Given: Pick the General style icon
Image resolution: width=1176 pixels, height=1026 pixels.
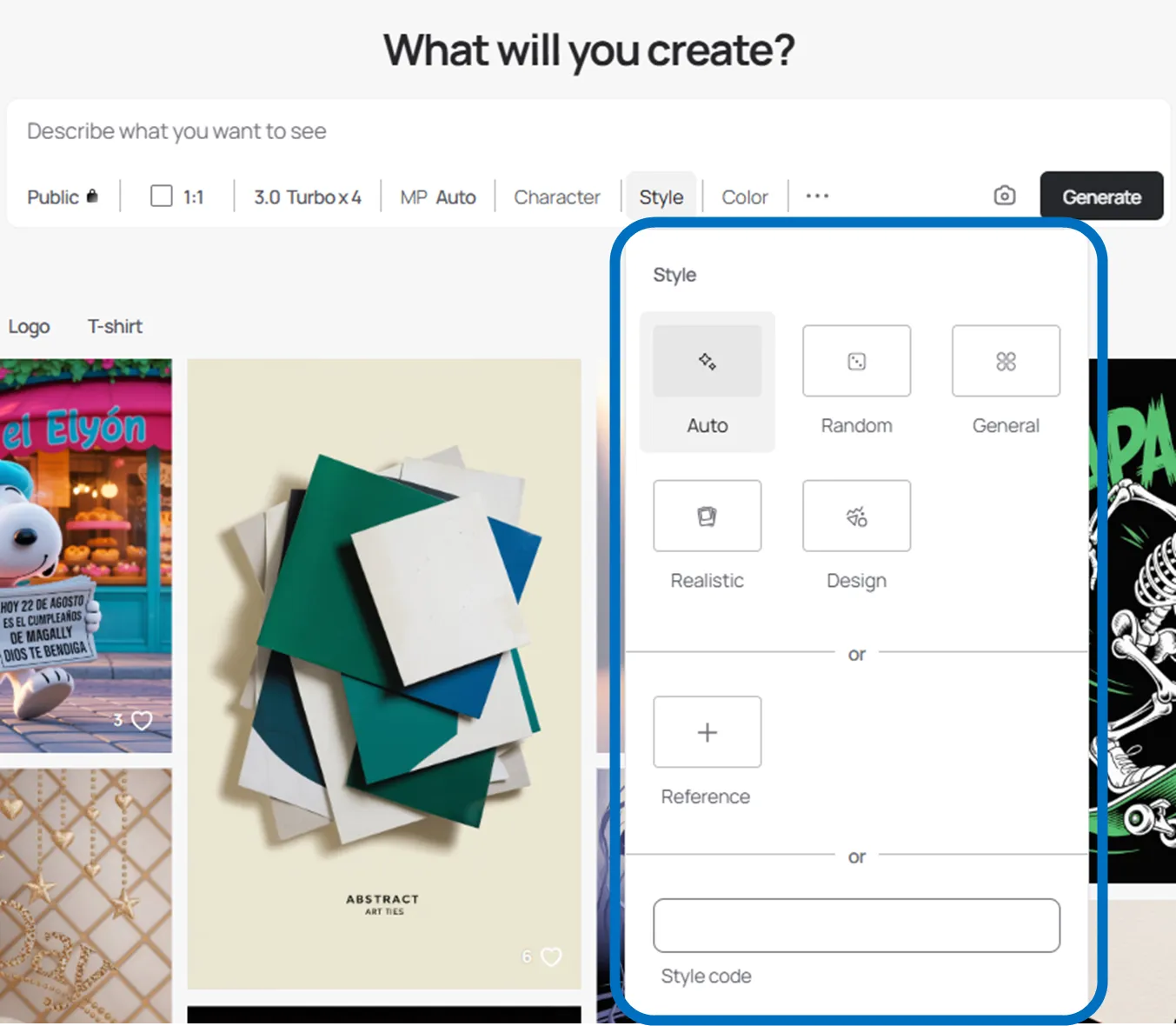Looking at the screenshot, I should (x=1006, y=361).
